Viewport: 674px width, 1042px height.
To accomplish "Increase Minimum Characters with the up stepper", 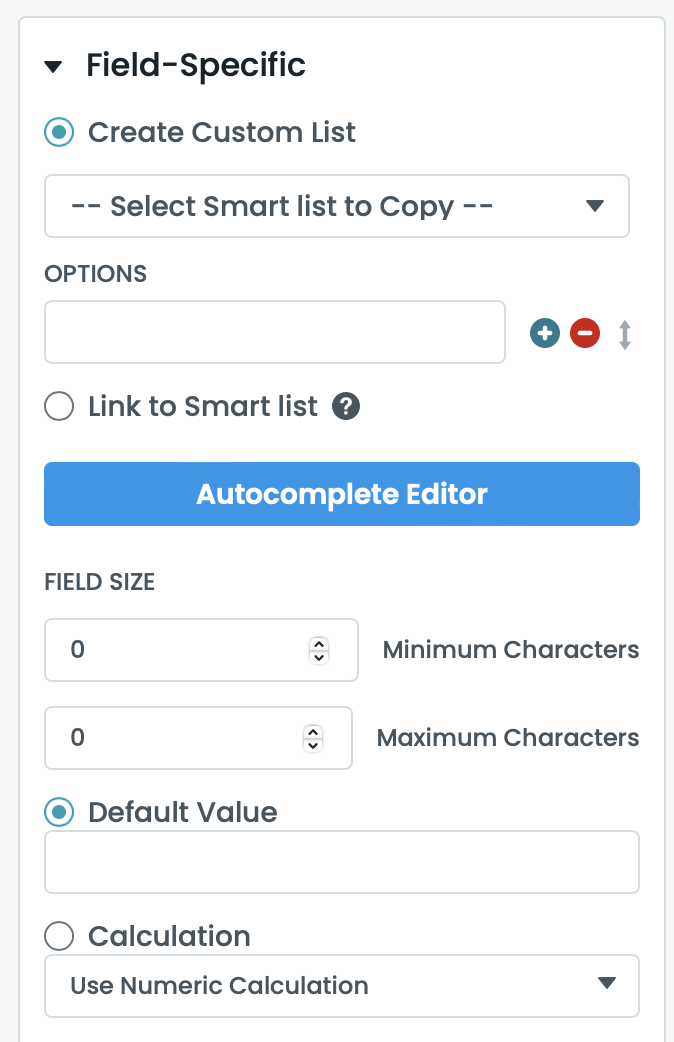I will (319, 644).
